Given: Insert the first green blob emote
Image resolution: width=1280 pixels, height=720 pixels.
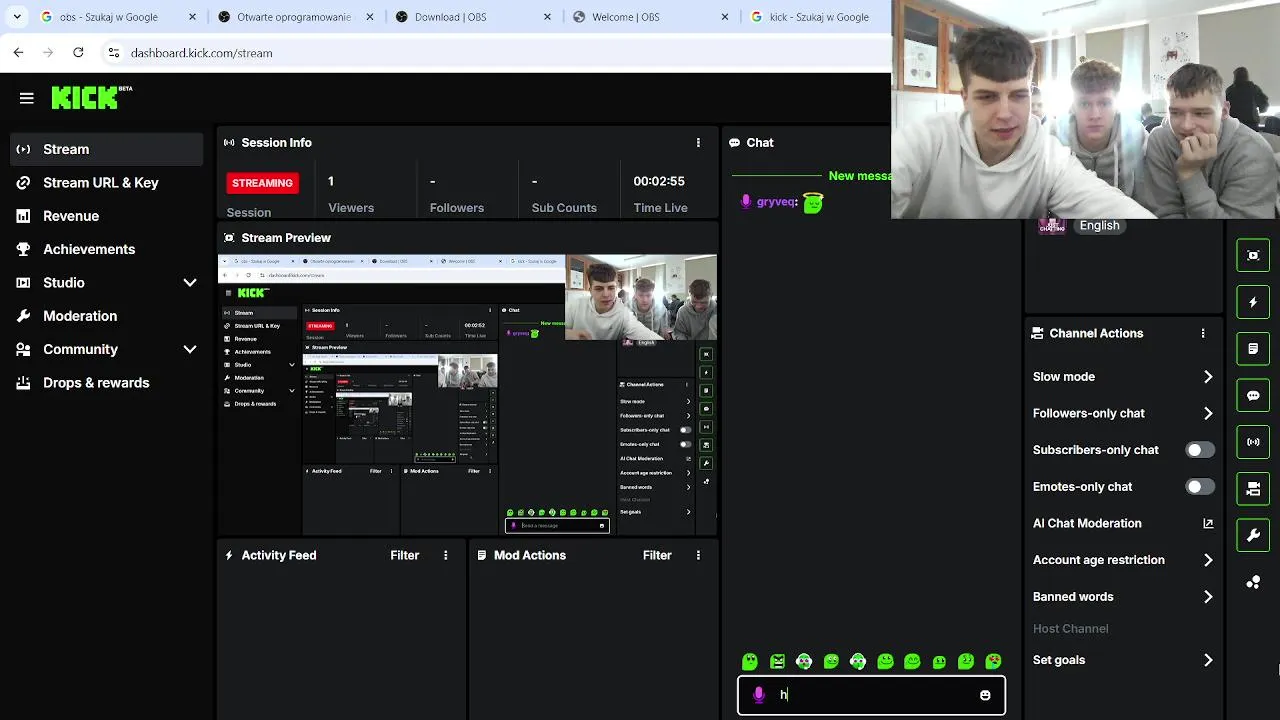Looking at the screenshot, I should pos(750,661).
